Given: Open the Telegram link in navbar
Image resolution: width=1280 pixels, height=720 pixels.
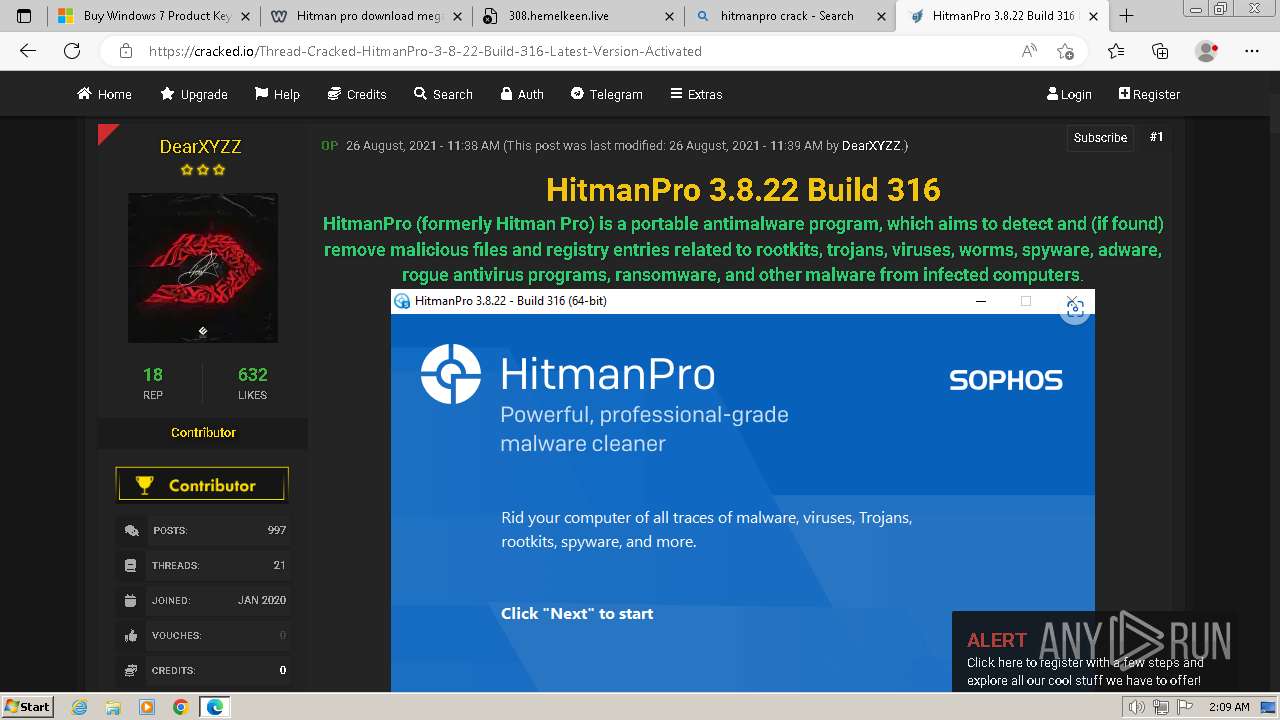Looking at the screenshot, I should pos(607,94).
